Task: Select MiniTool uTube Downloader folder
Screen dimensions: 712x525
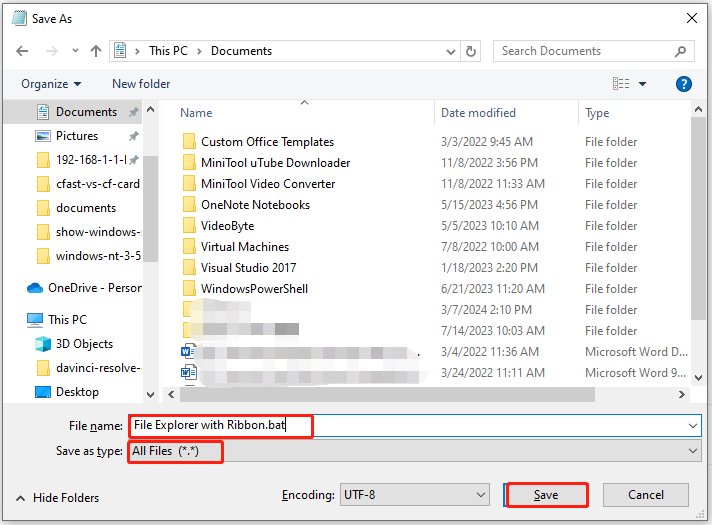Action: [x=275, y=163]
